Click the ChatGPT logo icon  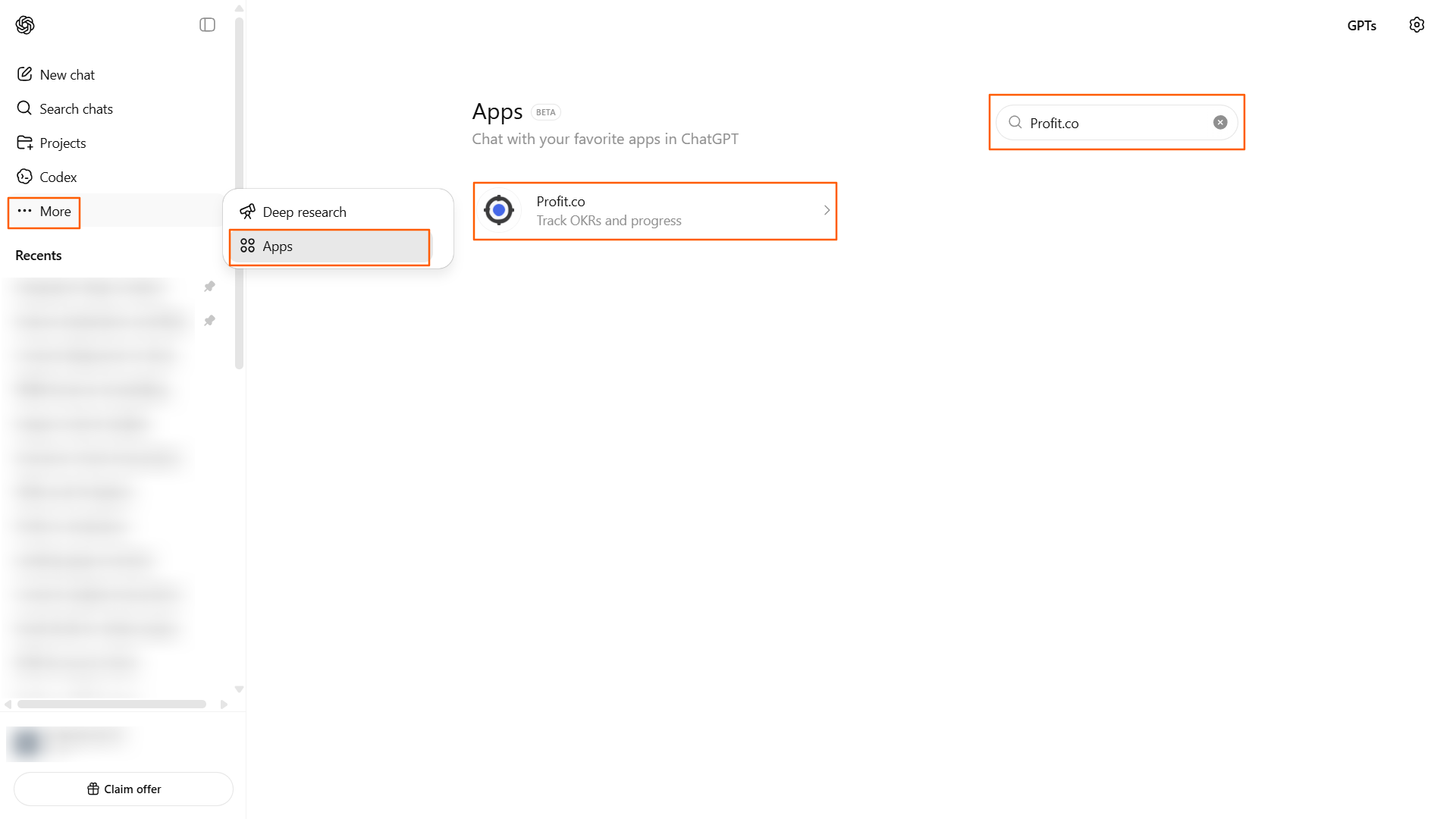[25, 25]
